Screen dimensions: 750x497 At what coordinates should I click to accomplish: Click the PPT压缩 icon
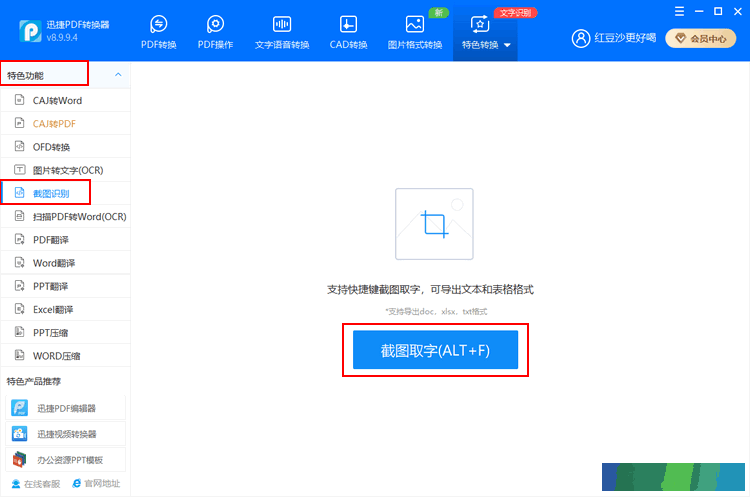[x=19, y=331]
